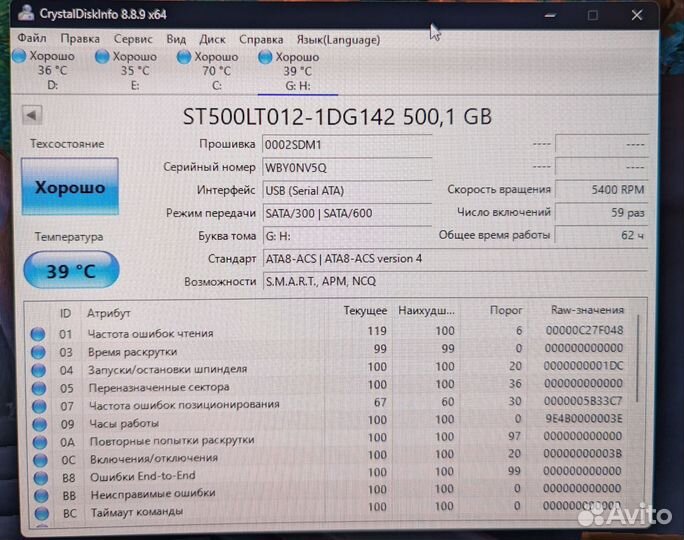Click the Порог column header
The width and height of the screenshot is (684, 540).
[506, 310]
